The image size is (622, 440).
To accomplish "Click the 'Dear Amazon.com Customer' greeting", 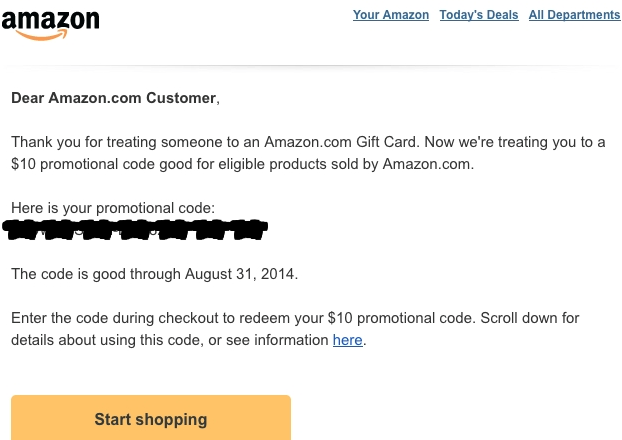I will tap(115, 98).
